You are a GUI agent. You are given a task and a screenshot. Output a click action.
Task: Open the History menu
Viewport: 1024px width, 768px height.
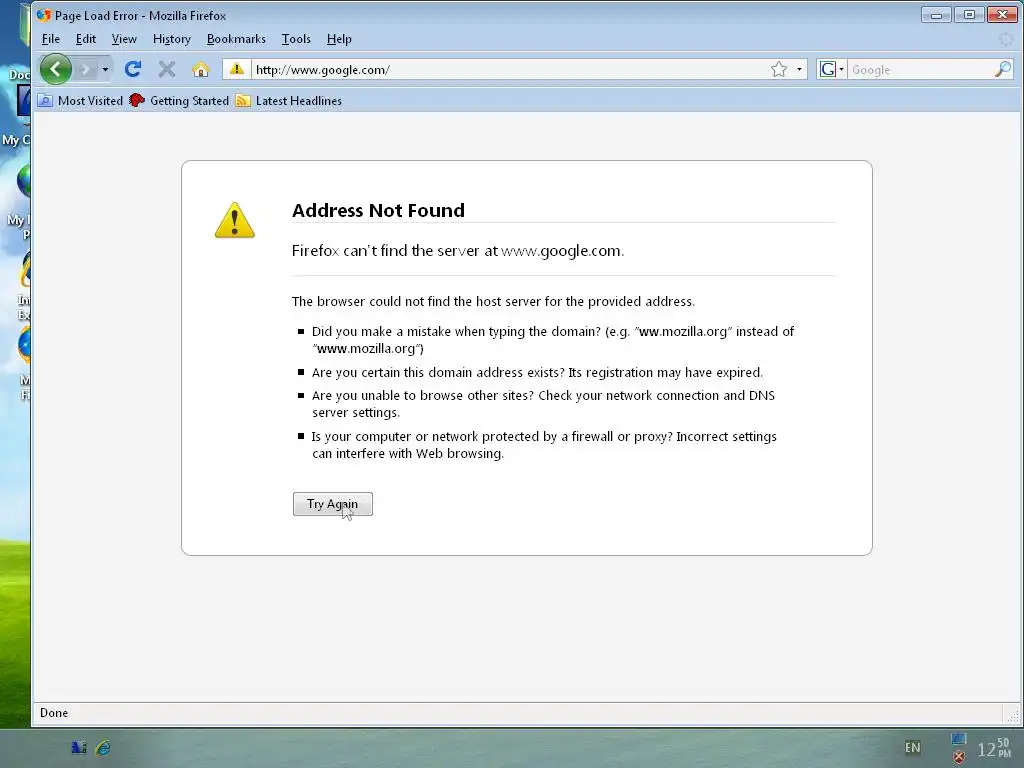point(172,39)
